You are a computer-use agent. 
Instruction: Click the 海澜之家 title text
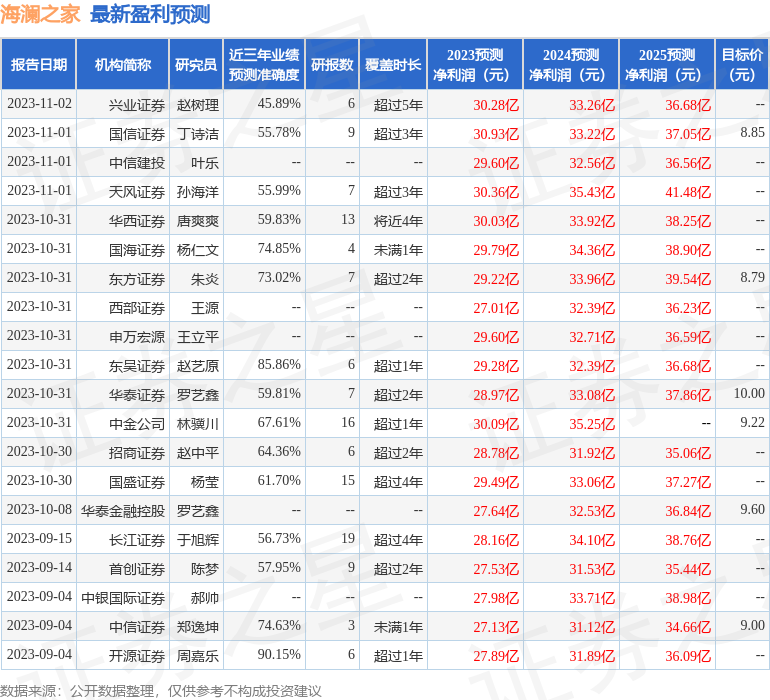point(40,14)
